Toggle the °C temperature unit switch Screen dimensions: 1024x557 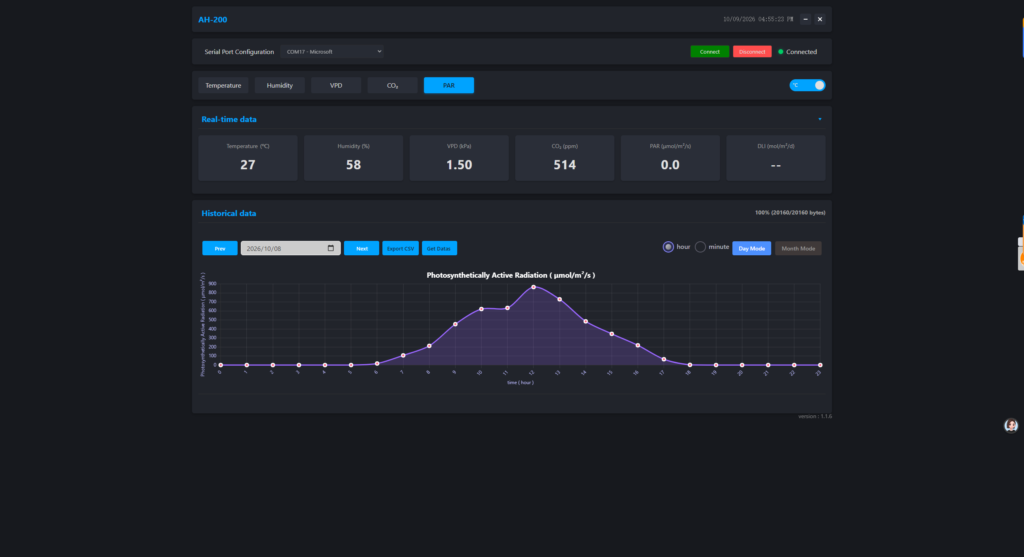point(807,86)
